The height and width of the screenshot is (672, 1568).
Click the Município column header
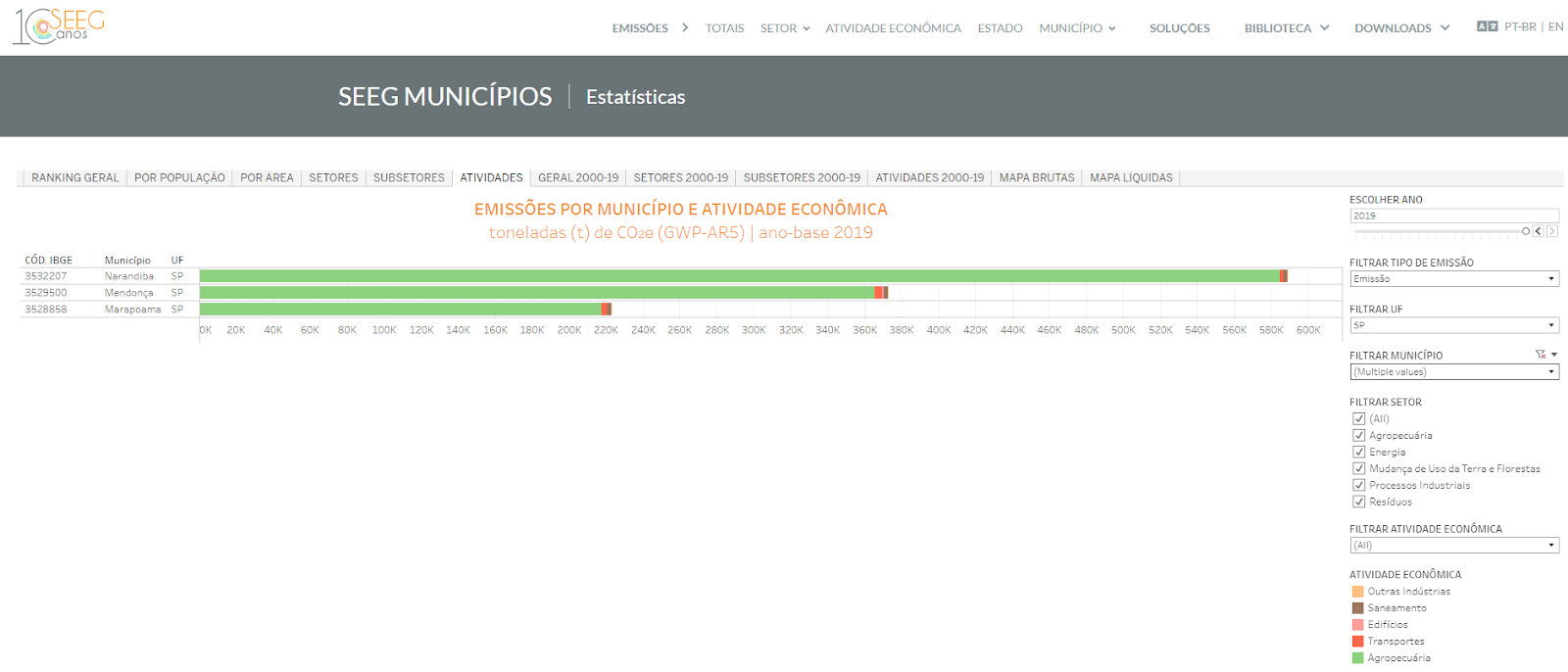[x=127, y=261]
